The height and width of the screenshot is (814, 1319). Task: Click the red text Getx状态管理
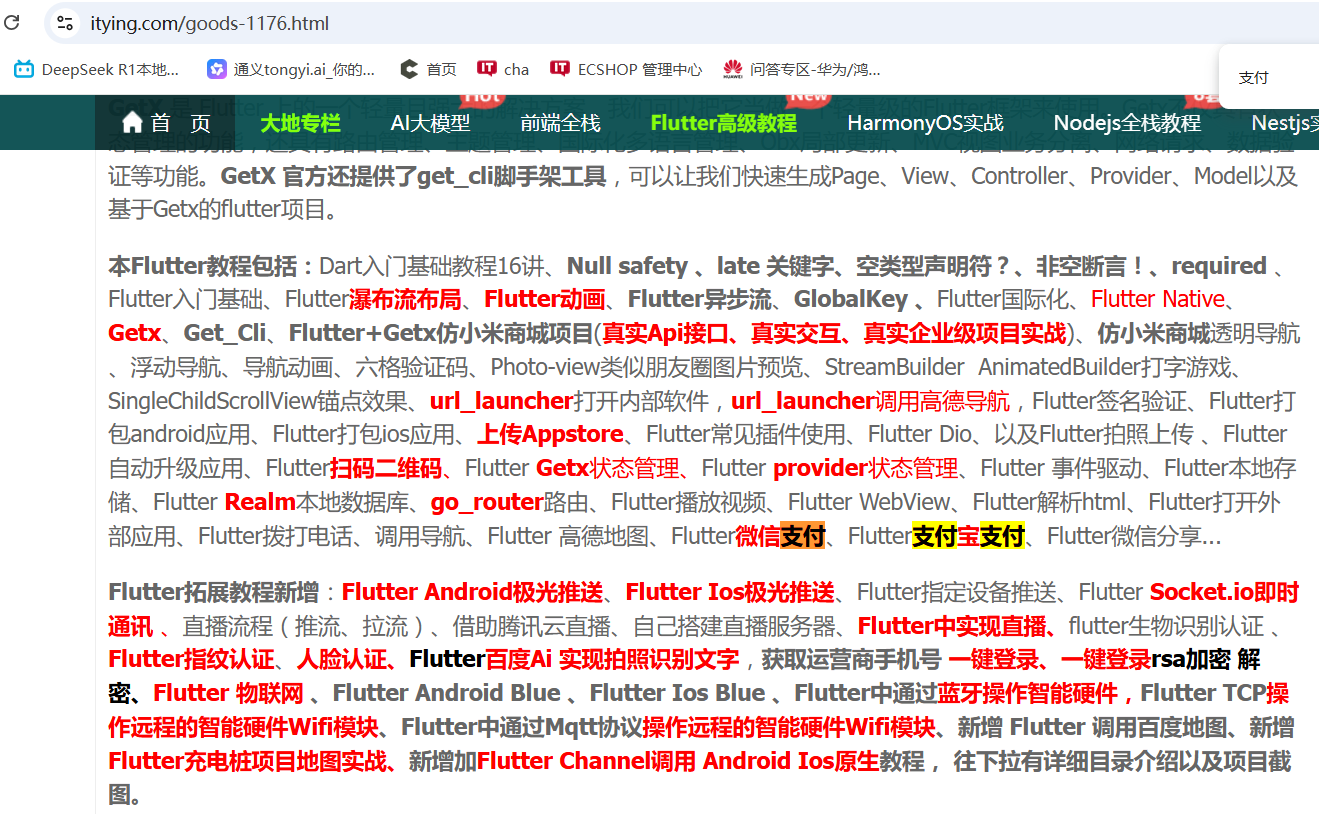[608, 468]
